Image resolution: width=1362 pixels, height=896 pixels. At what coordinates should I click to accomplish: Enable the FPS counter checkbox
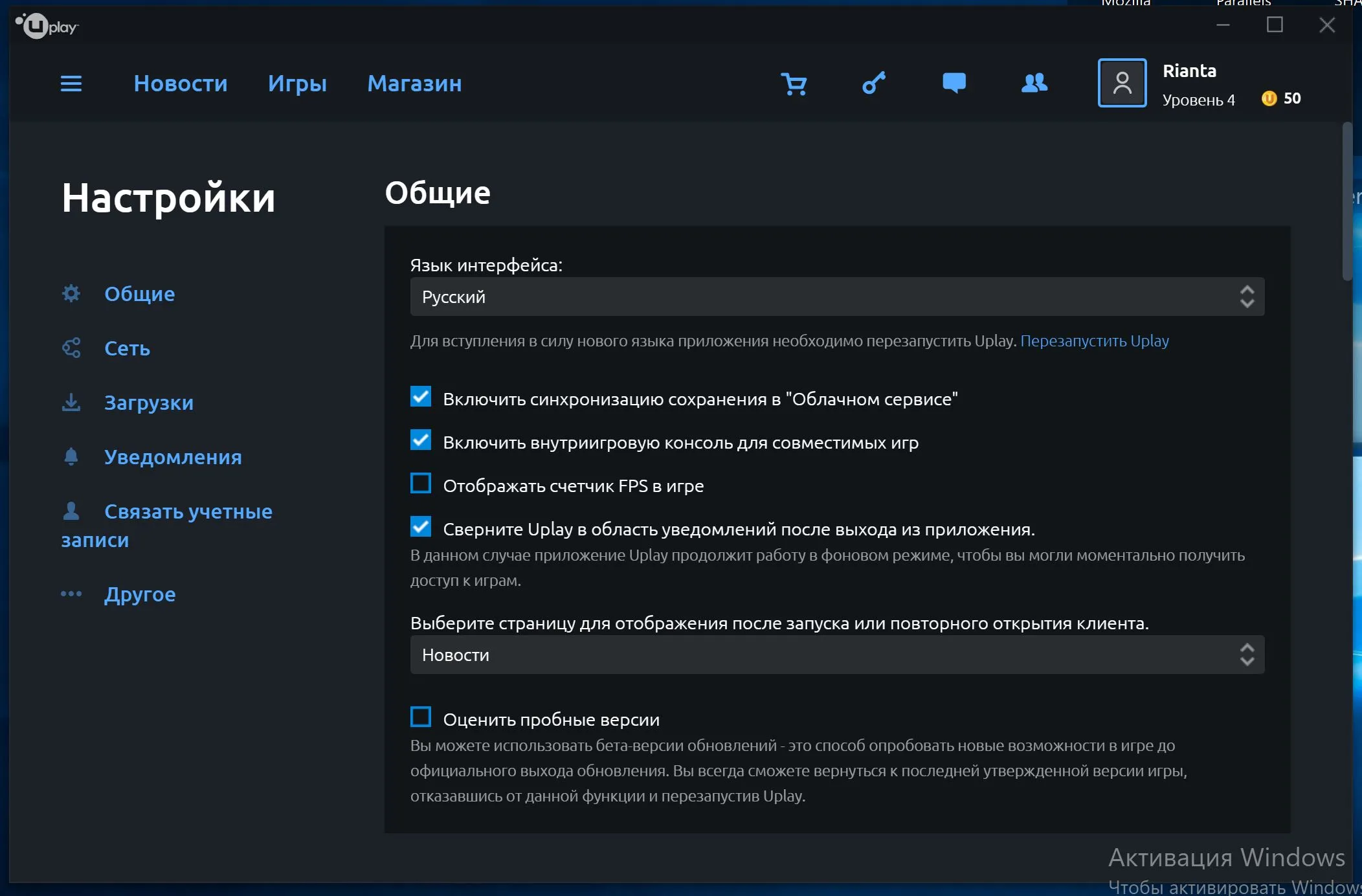(421, 483)
